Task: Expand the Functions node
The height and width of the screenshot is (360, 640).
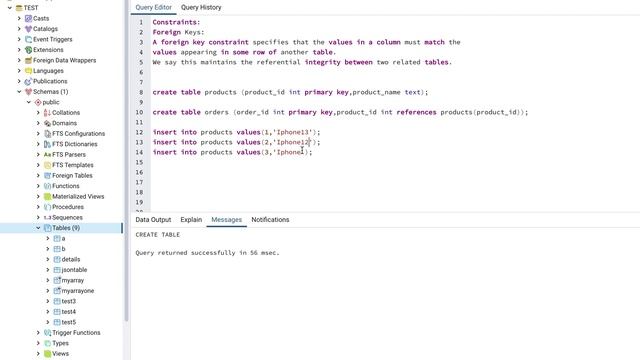Action: click(x=38, y=186)
